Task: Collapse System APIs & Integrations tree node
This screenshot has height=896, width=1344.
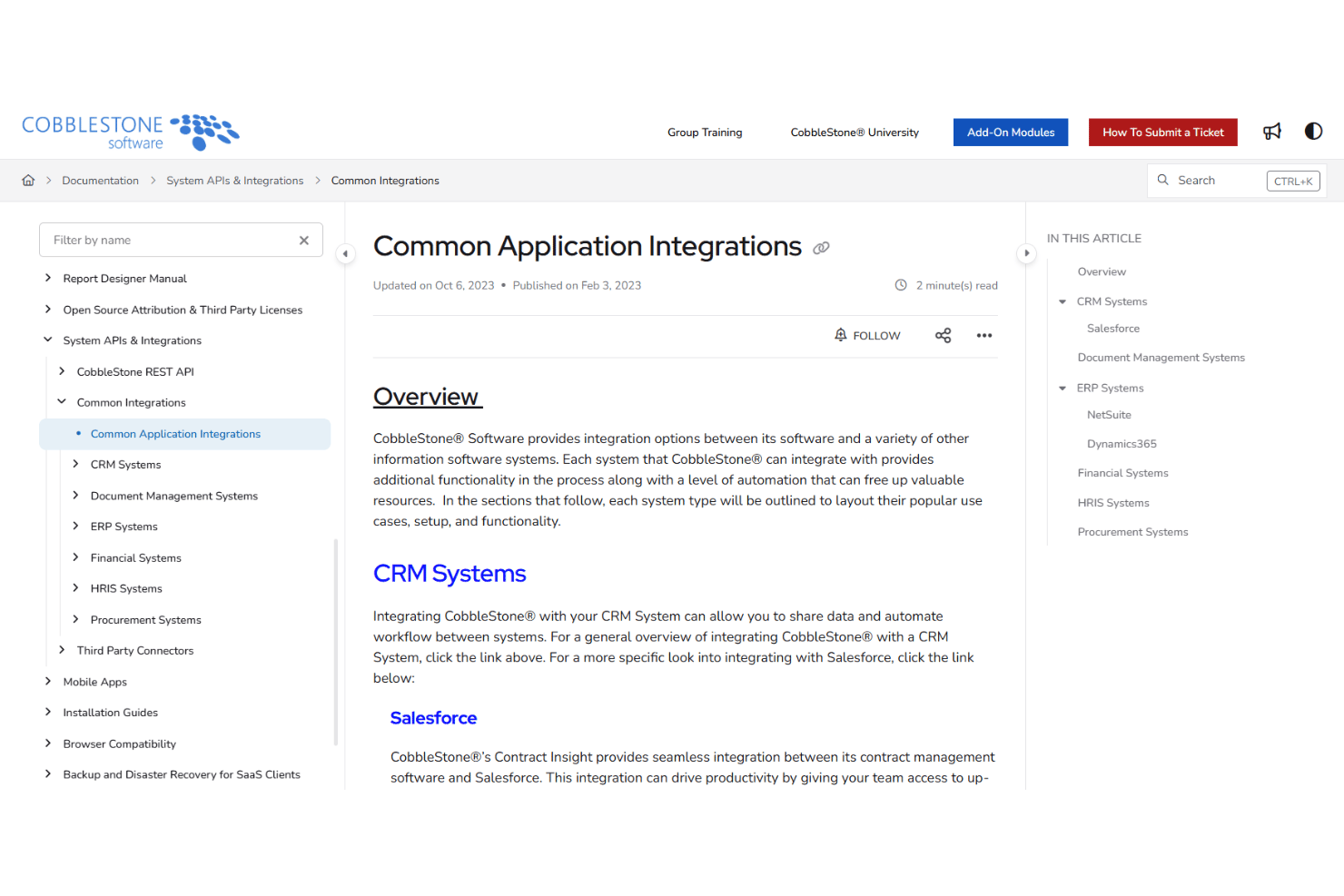Action: (48, 340)
